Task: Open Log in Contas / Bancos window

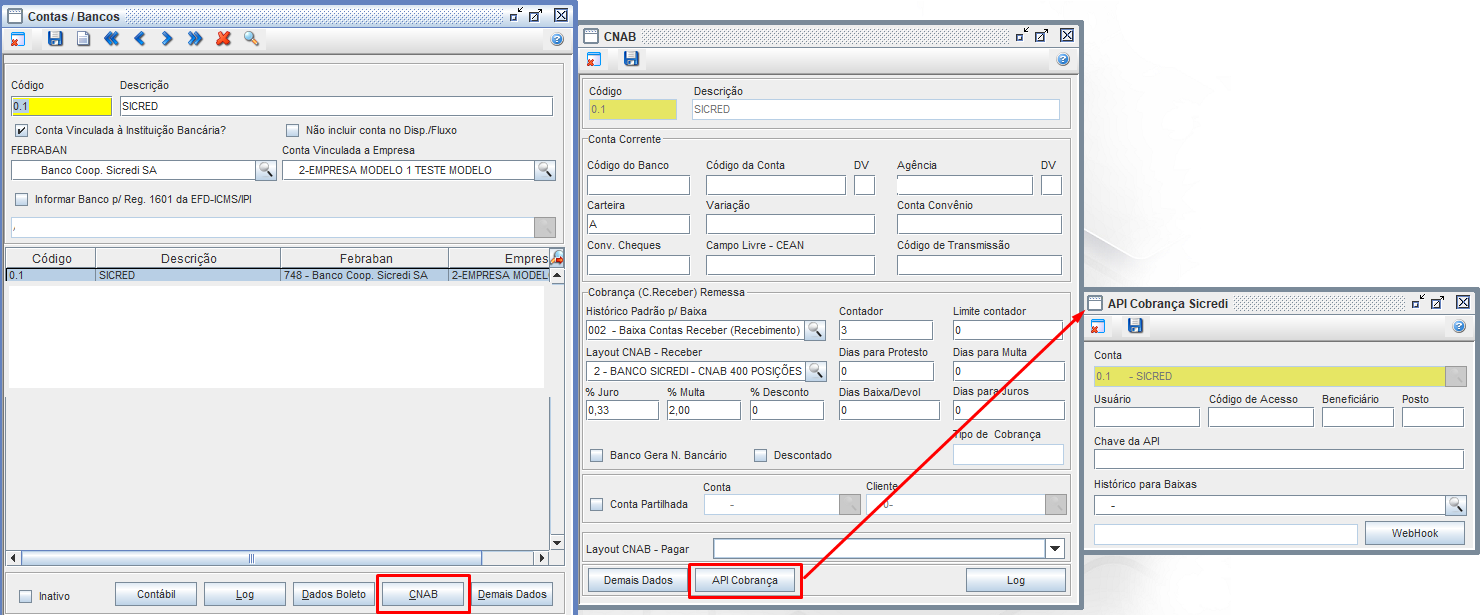Action: [245, 594]
